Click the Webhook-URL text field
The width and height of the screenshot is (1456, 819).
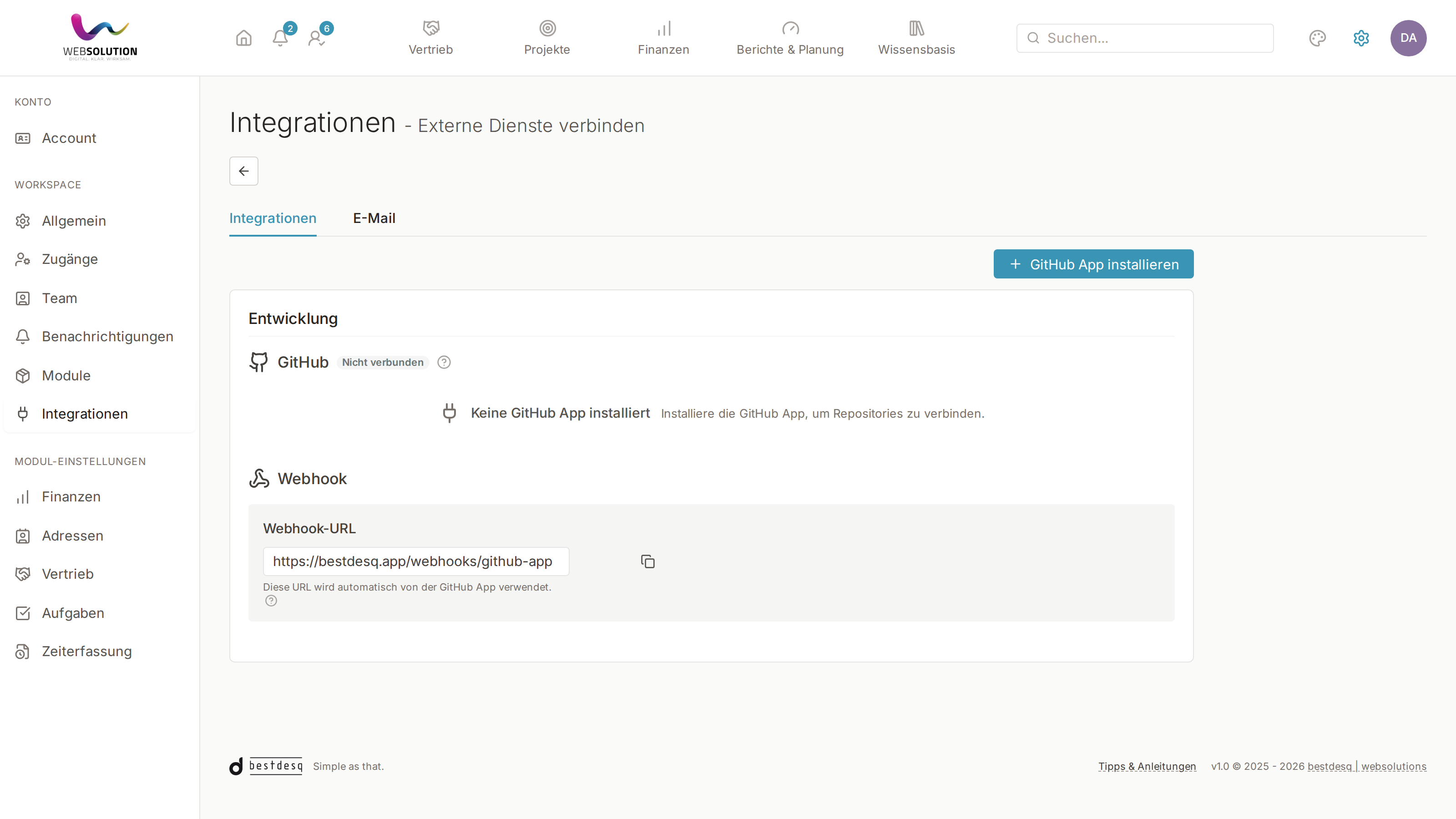click(416, 561)
